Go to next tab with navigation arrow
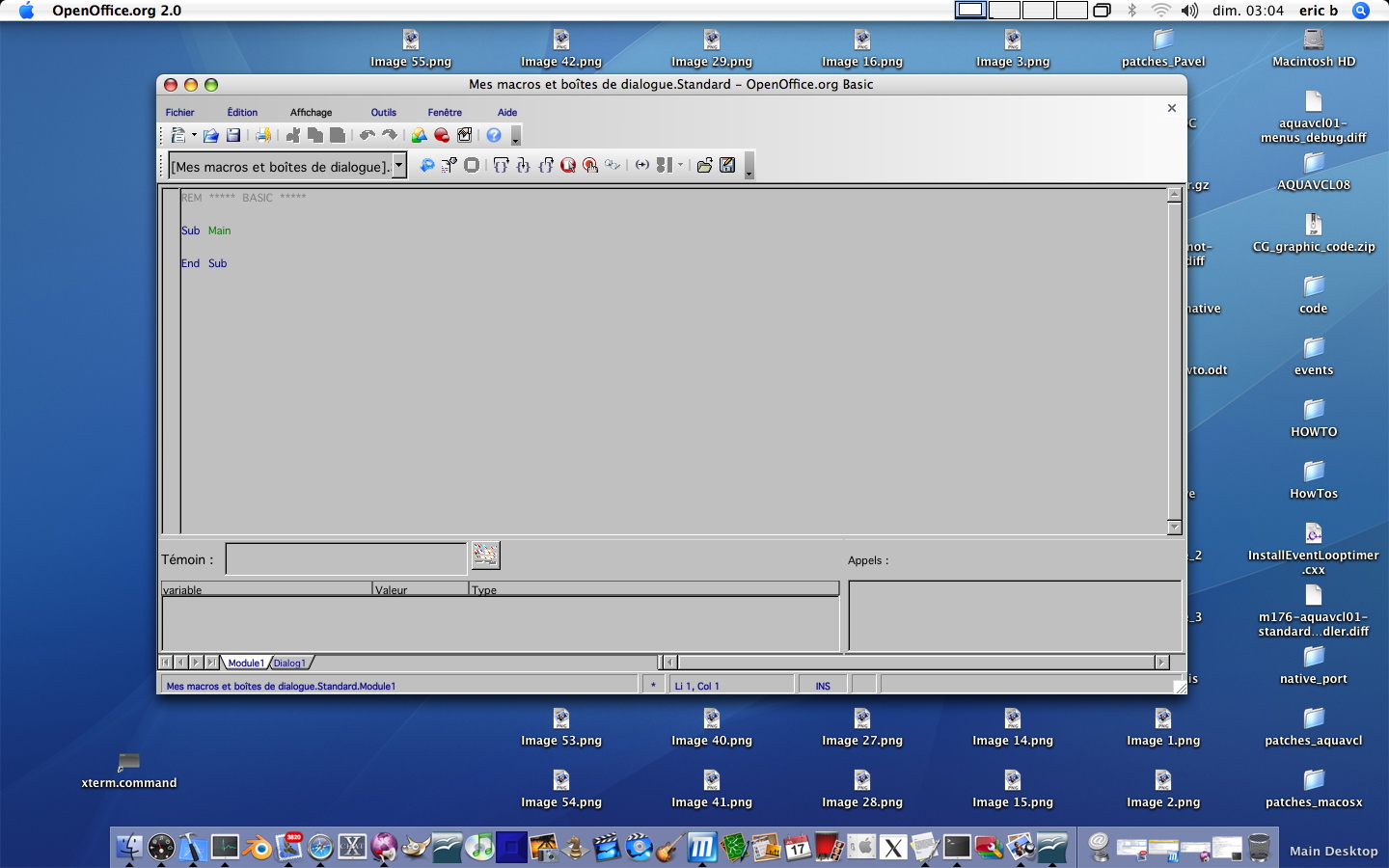Viewport: 1389px width, 868px height. tap(196, 663)
